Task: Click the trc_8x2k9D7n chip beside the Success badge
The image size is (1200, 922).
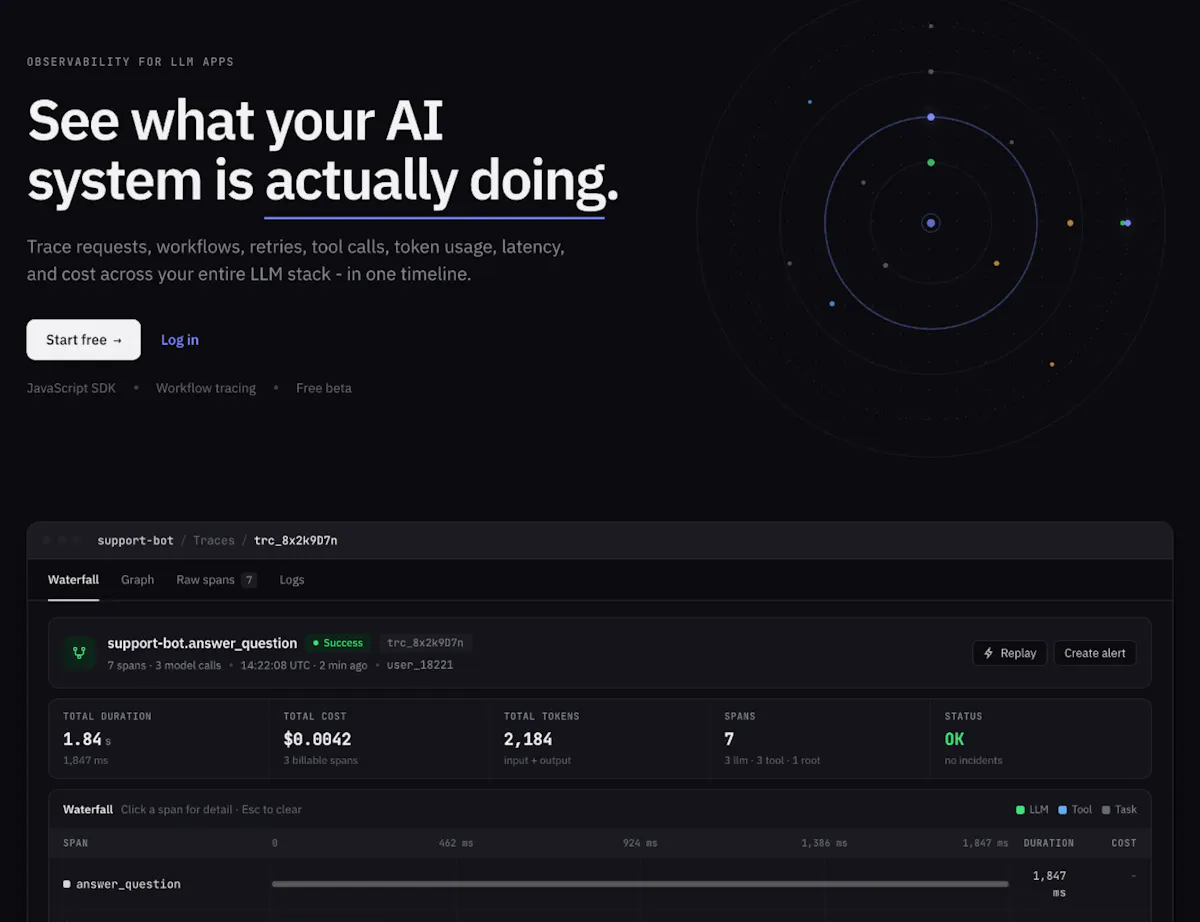Action: [427, 643]
